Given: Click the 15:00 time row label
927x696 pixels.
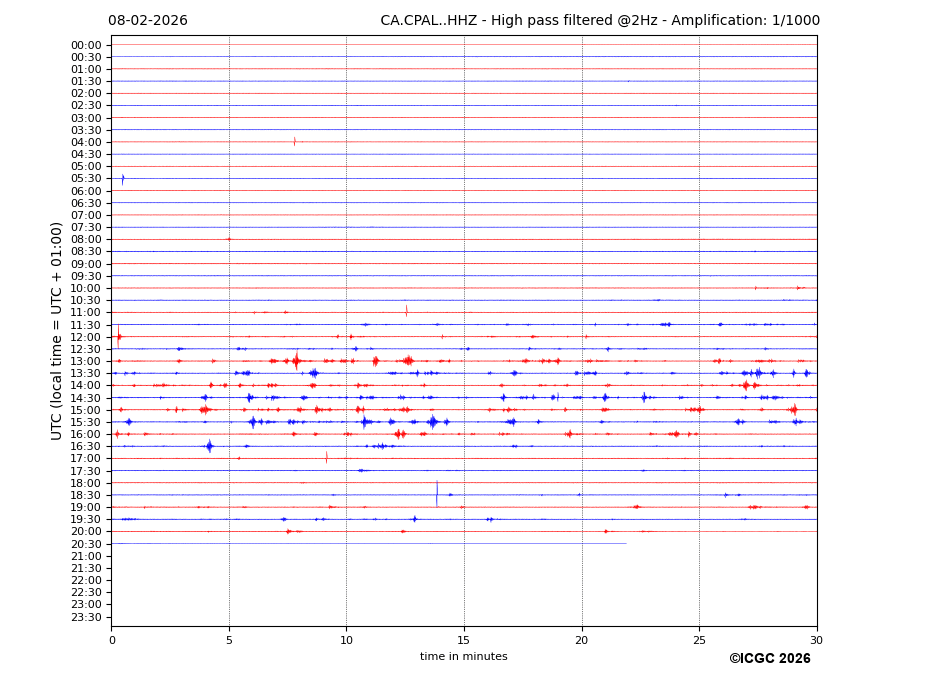Looking at the screenshot, I should tap(86, 410).
